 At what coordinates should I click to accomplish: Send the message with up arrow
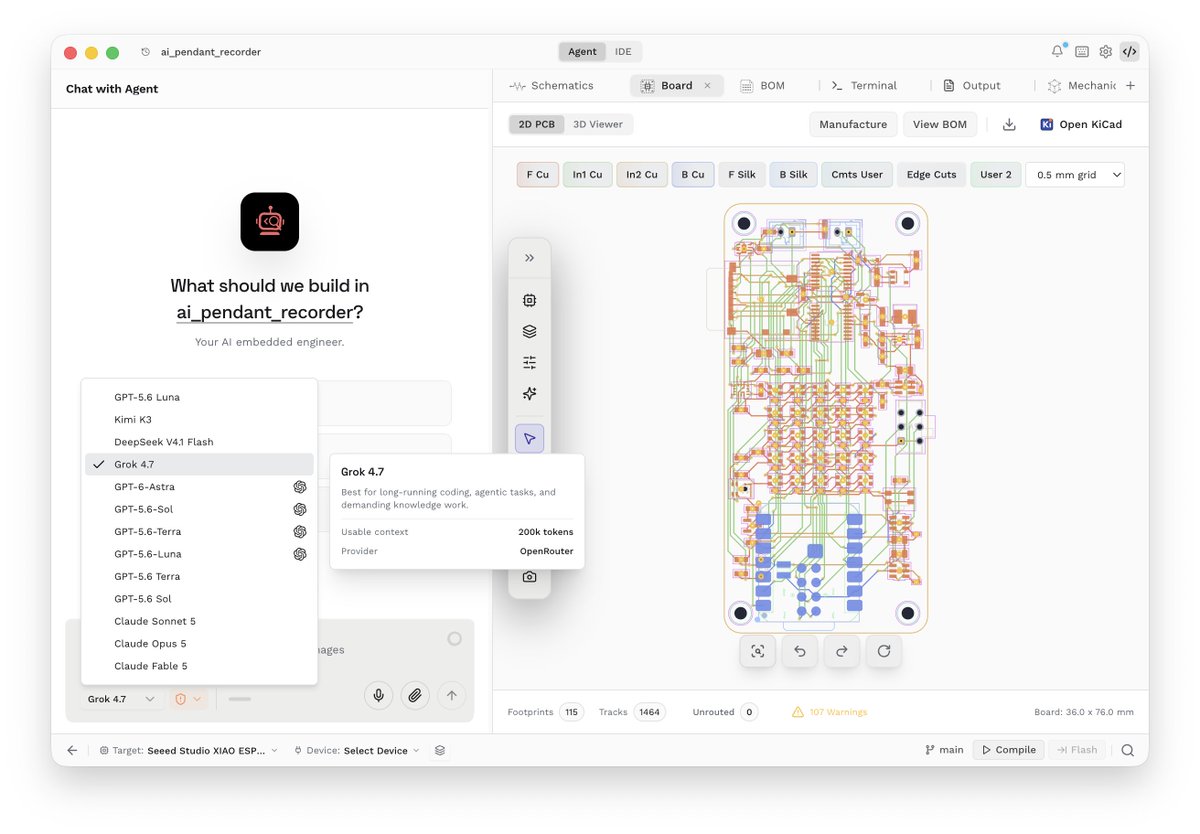[451, 695]
